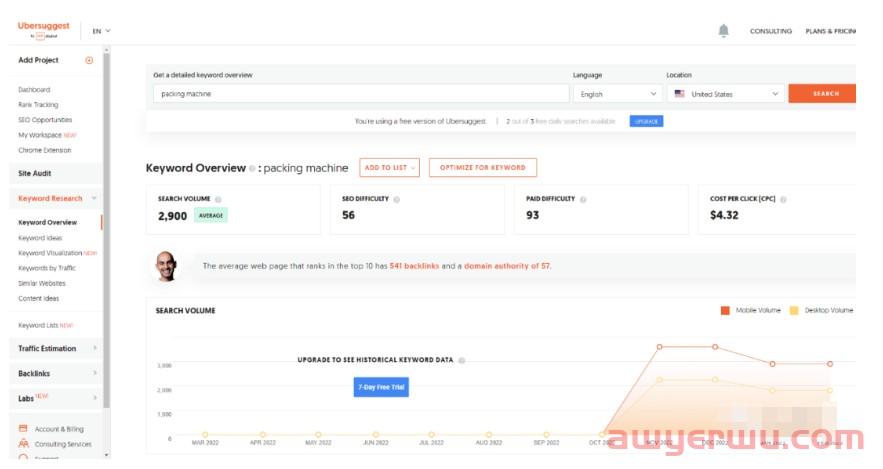Click the 7-Day Free Trial button
Screen dimensions: 883x469
point(381,386)
